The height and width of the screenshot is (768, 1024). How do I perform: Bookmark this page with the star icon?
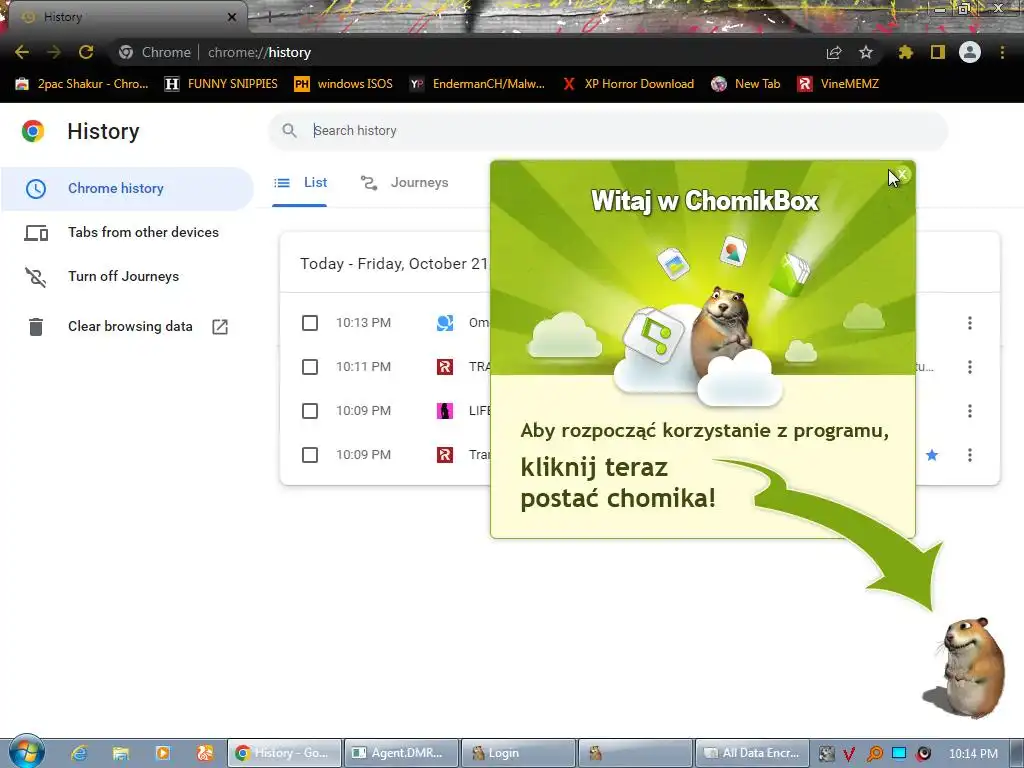tap(866, 52)
